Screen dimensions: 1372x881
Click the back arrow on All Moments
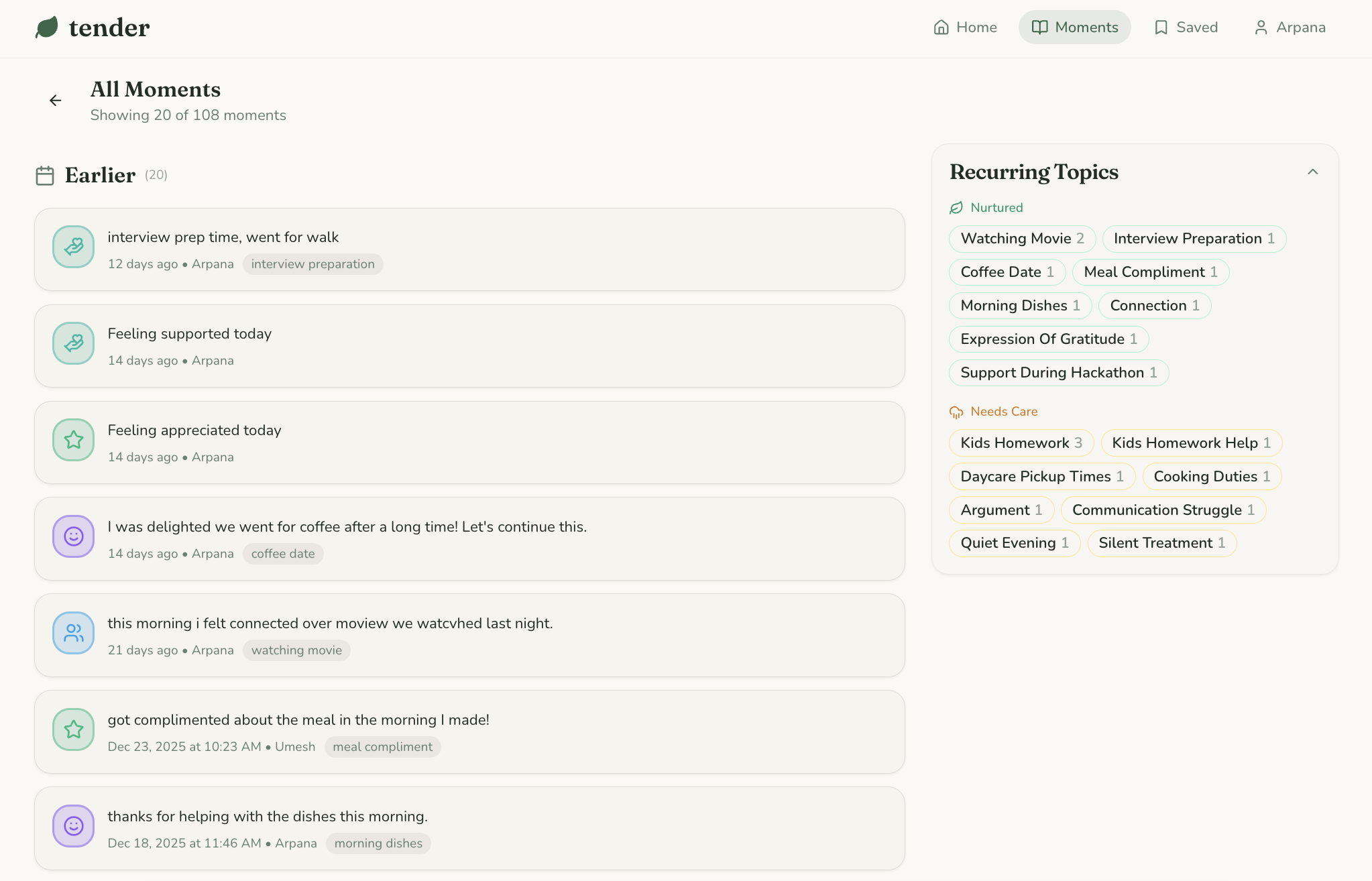(x=56, y=100)
